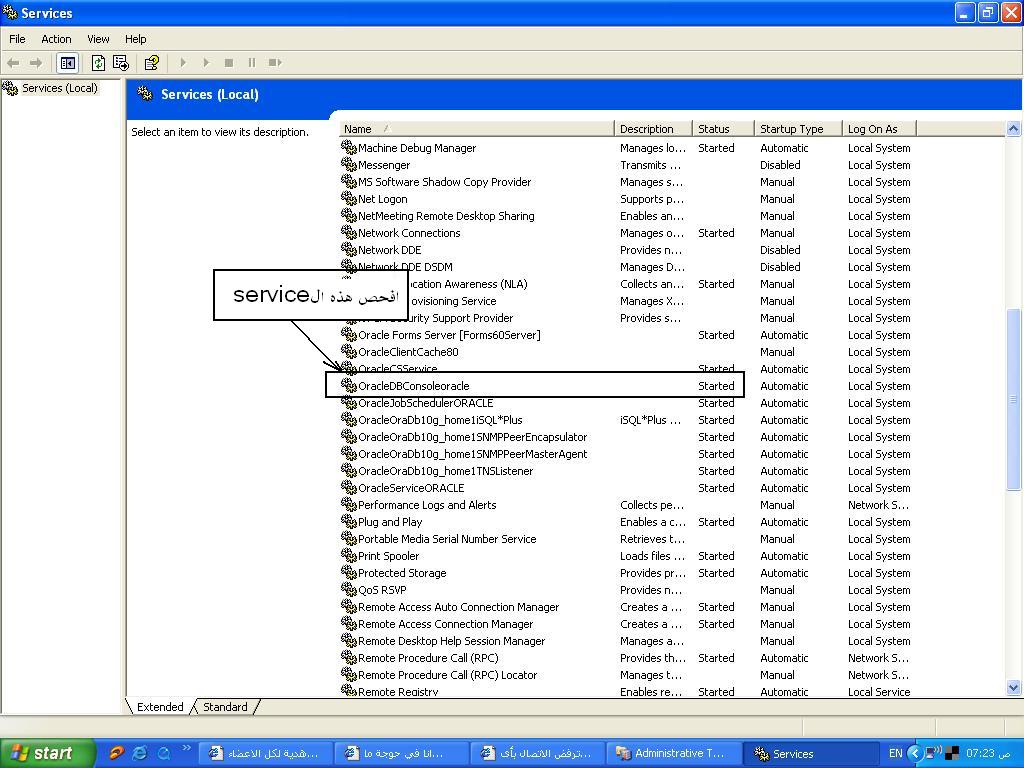The height and width of the screenshot is (768, 1024).
Task: Click the Refresh toolbar icon
Action: [98, 63]
